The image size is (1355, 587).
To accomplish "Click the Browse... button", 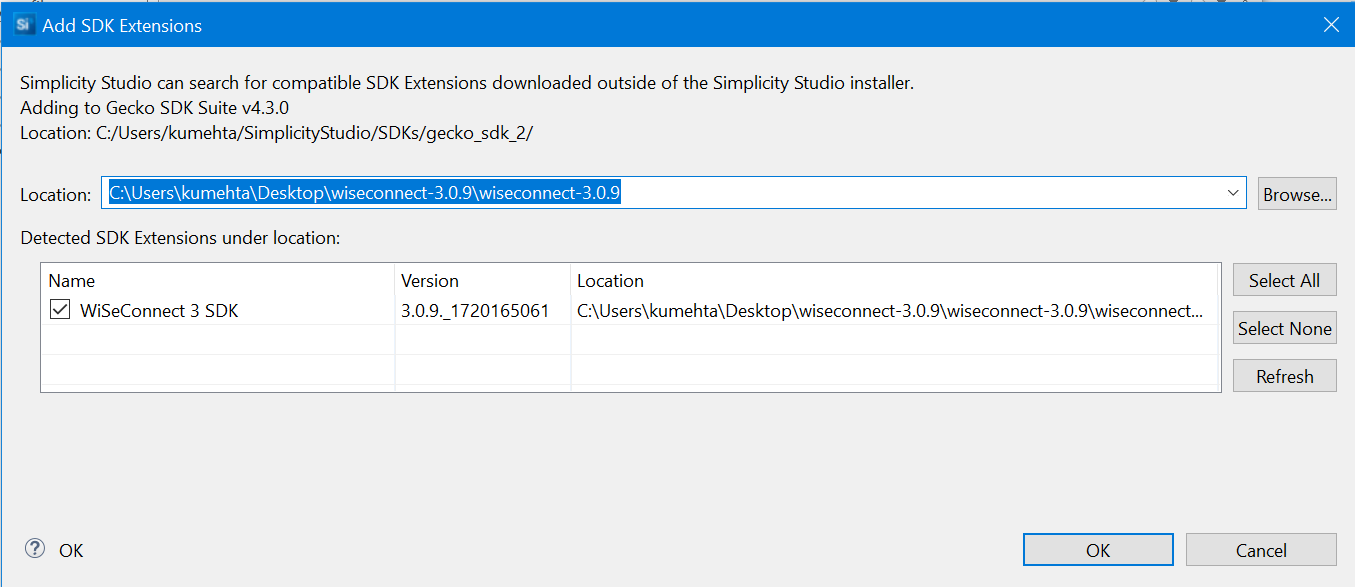I will pos(1297,195).
